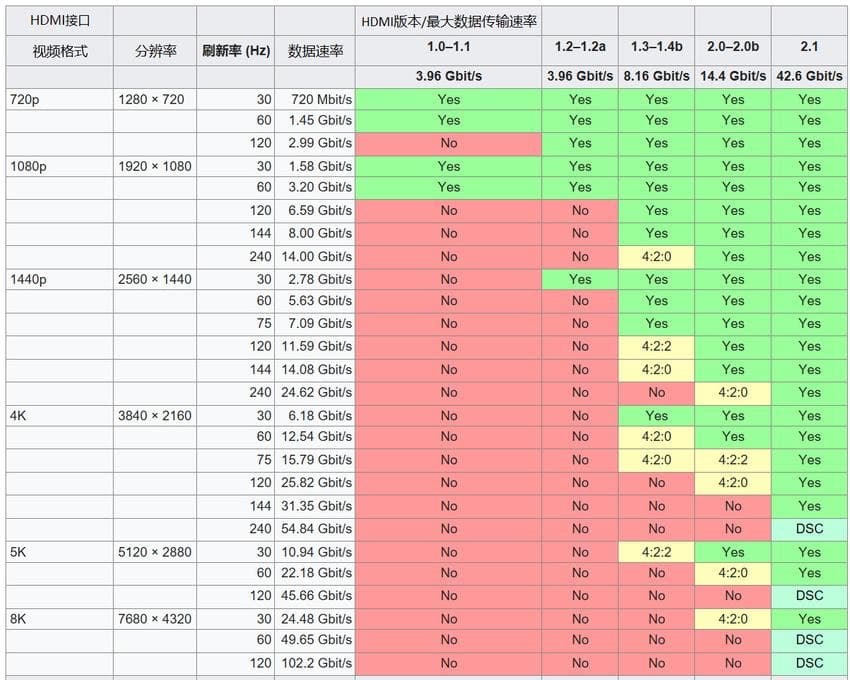
Task: Click the 24.62 Gbit/s data rate
Action: pos(315,393)
